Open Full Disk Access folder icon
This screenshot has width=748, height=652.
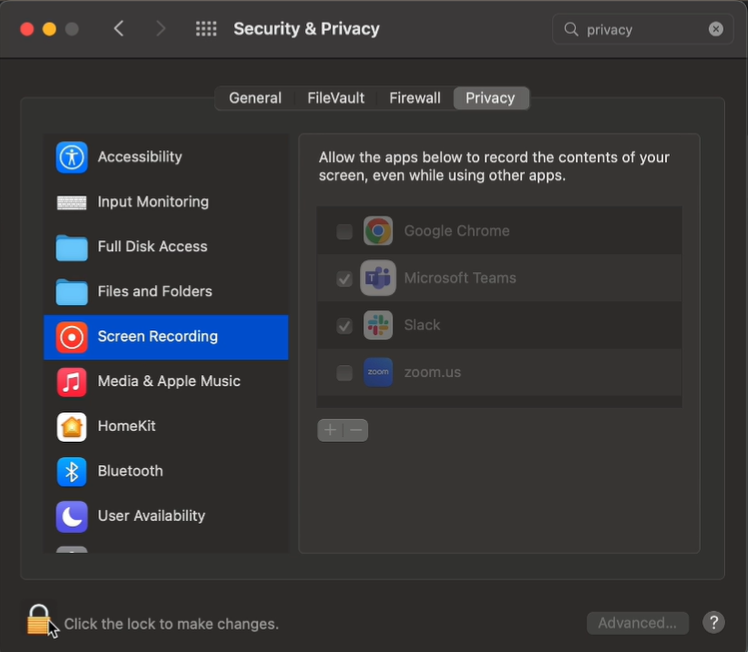click(x=72, y=247)
